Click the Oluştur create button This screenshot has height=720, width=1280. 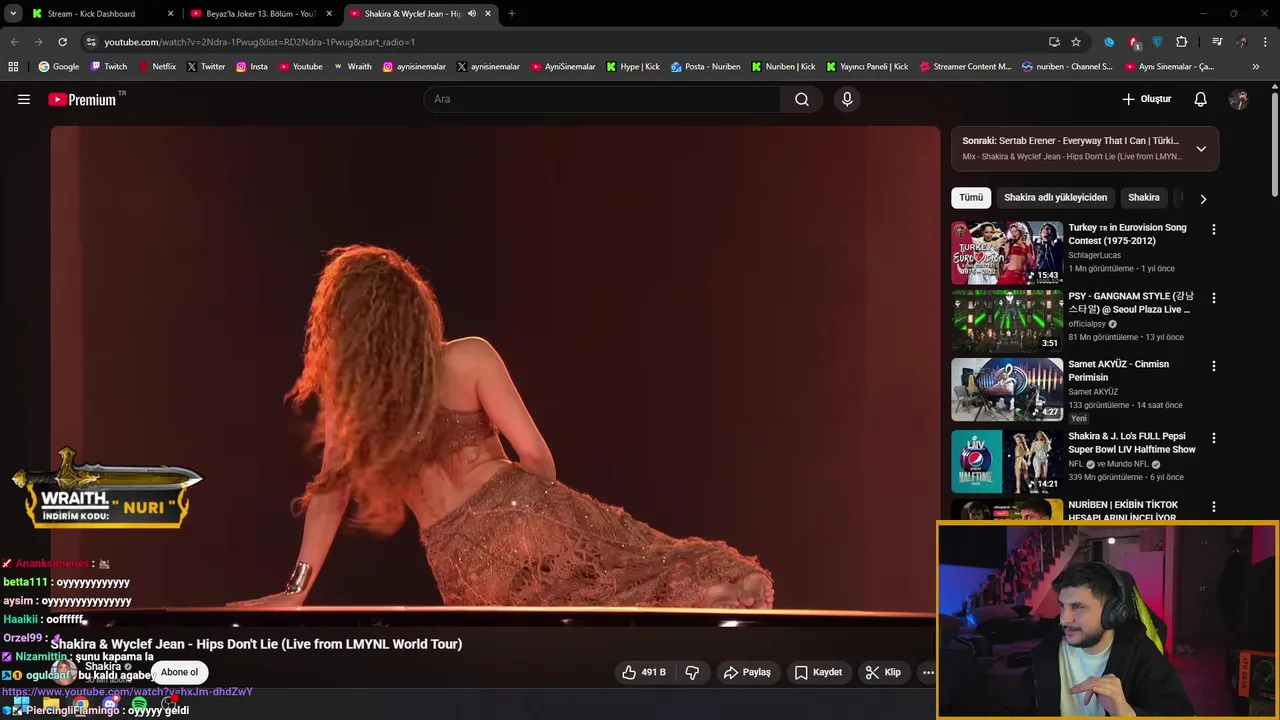click(x=1146, y=99)
